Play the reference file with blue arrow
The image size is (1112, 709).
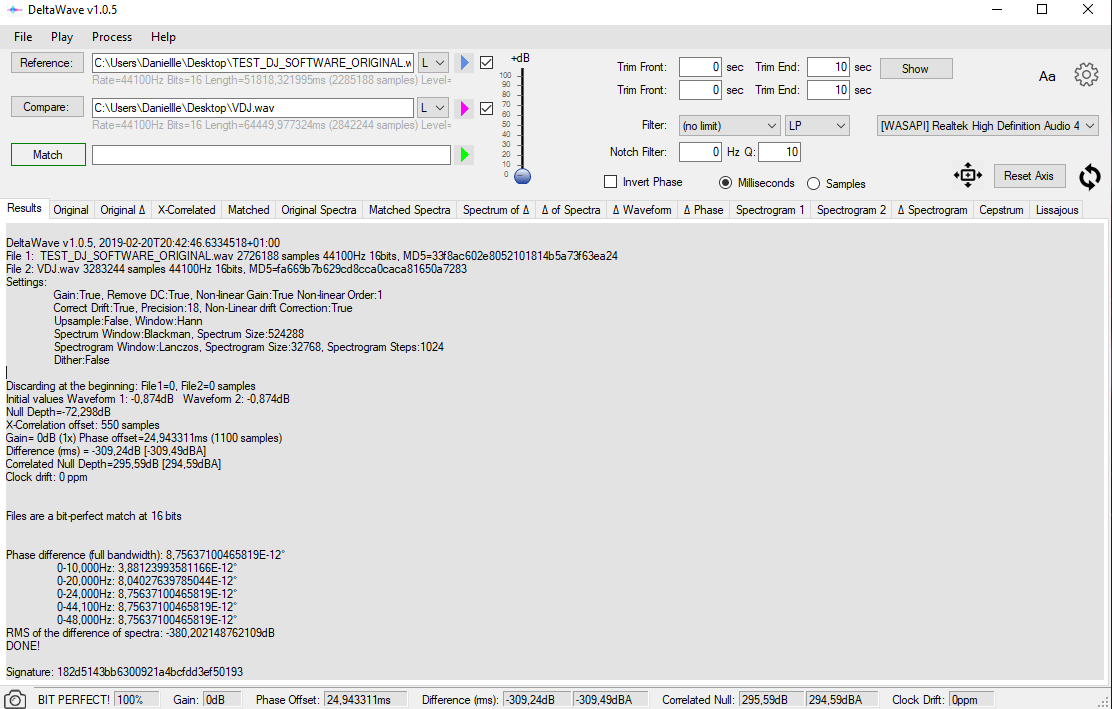click(464, 63)
